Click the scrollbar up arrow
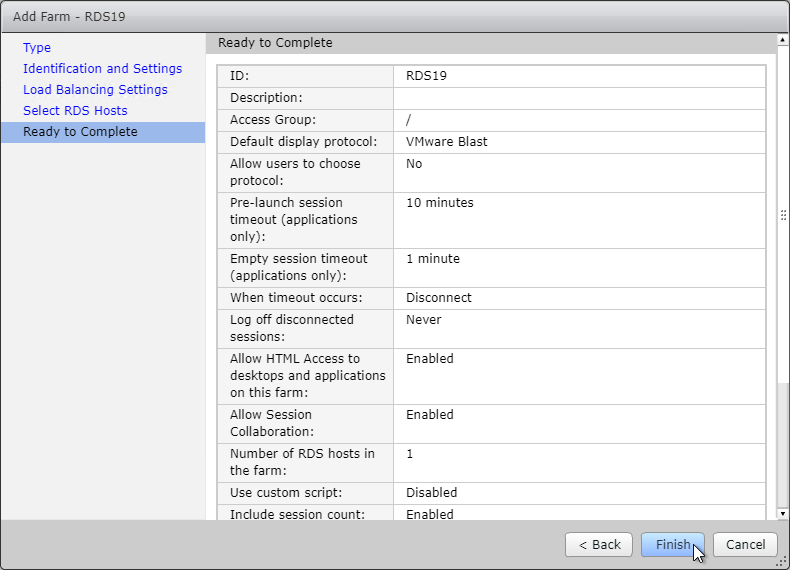 tap(782, 39)
